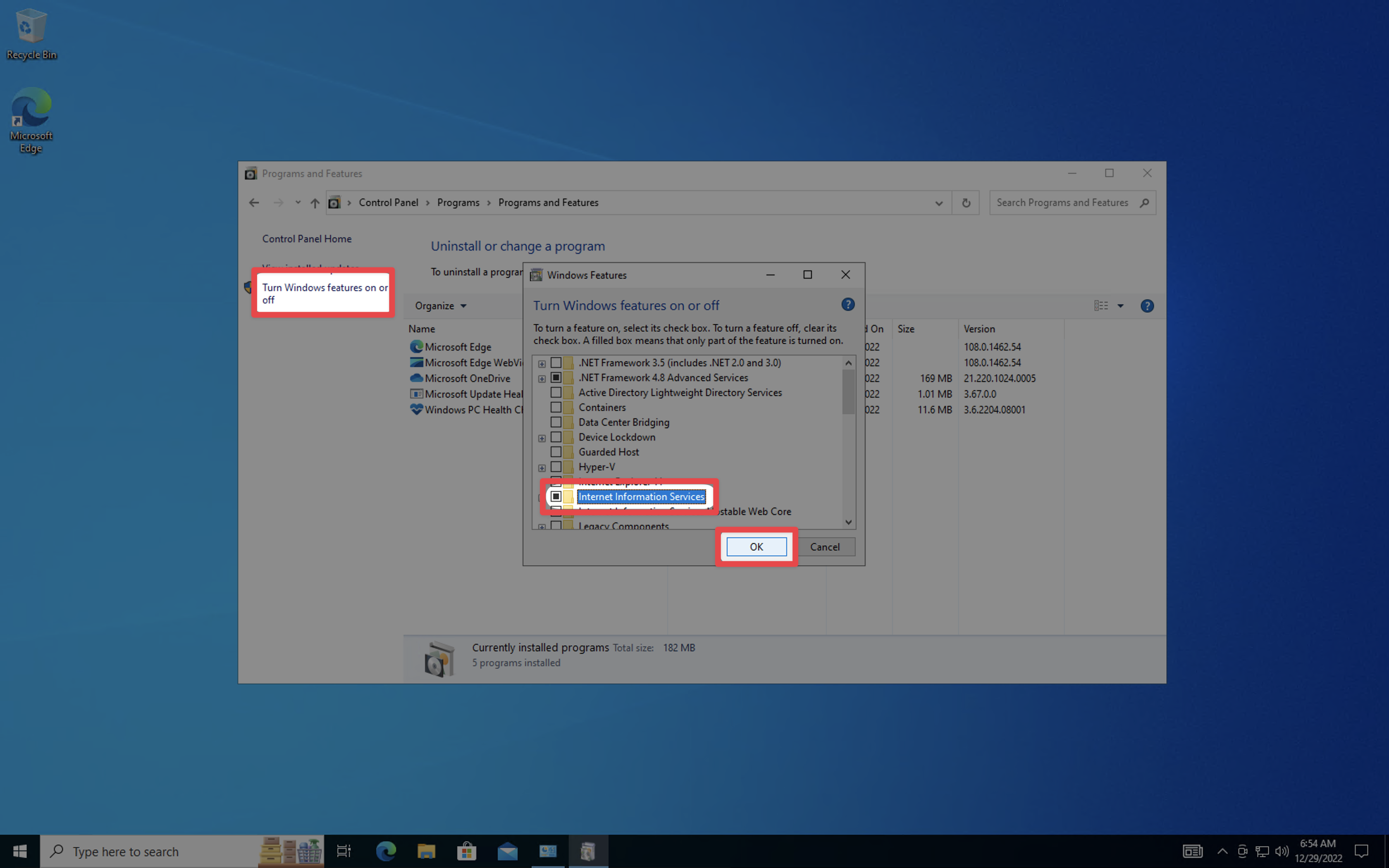
Task: Click the Task View taskbar icon
Action: pos(344,851)
